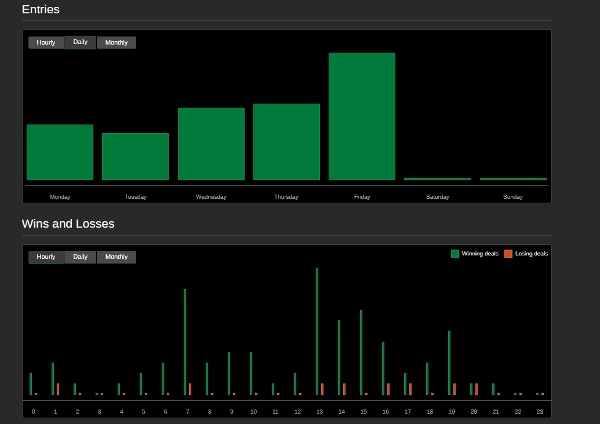The height and width of the screenshot is (424, 600).
Task: Toggle Winning deals legend swatch
Action: point(455,254)
